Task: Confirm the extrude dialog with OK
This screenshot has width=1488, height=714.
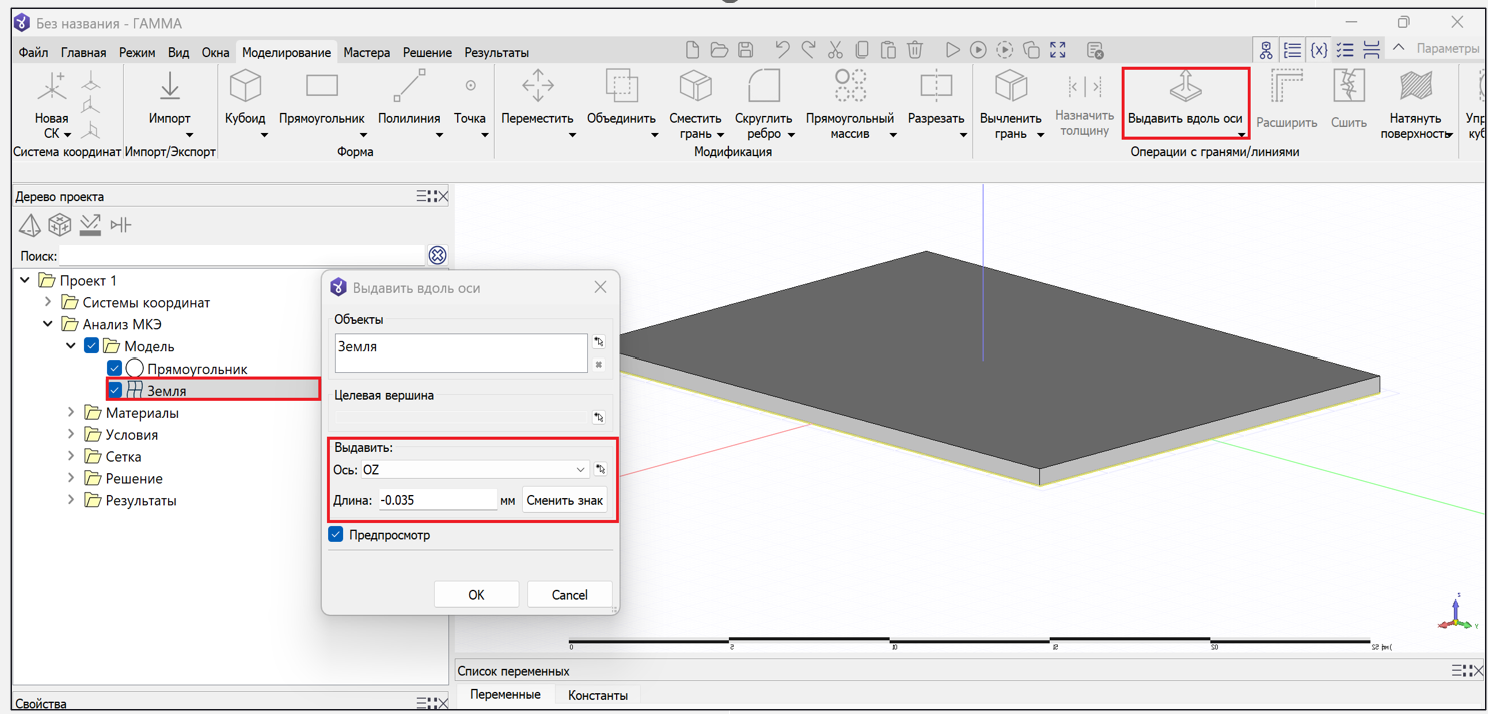Action: pyautogui.click(x=476, y=595)
